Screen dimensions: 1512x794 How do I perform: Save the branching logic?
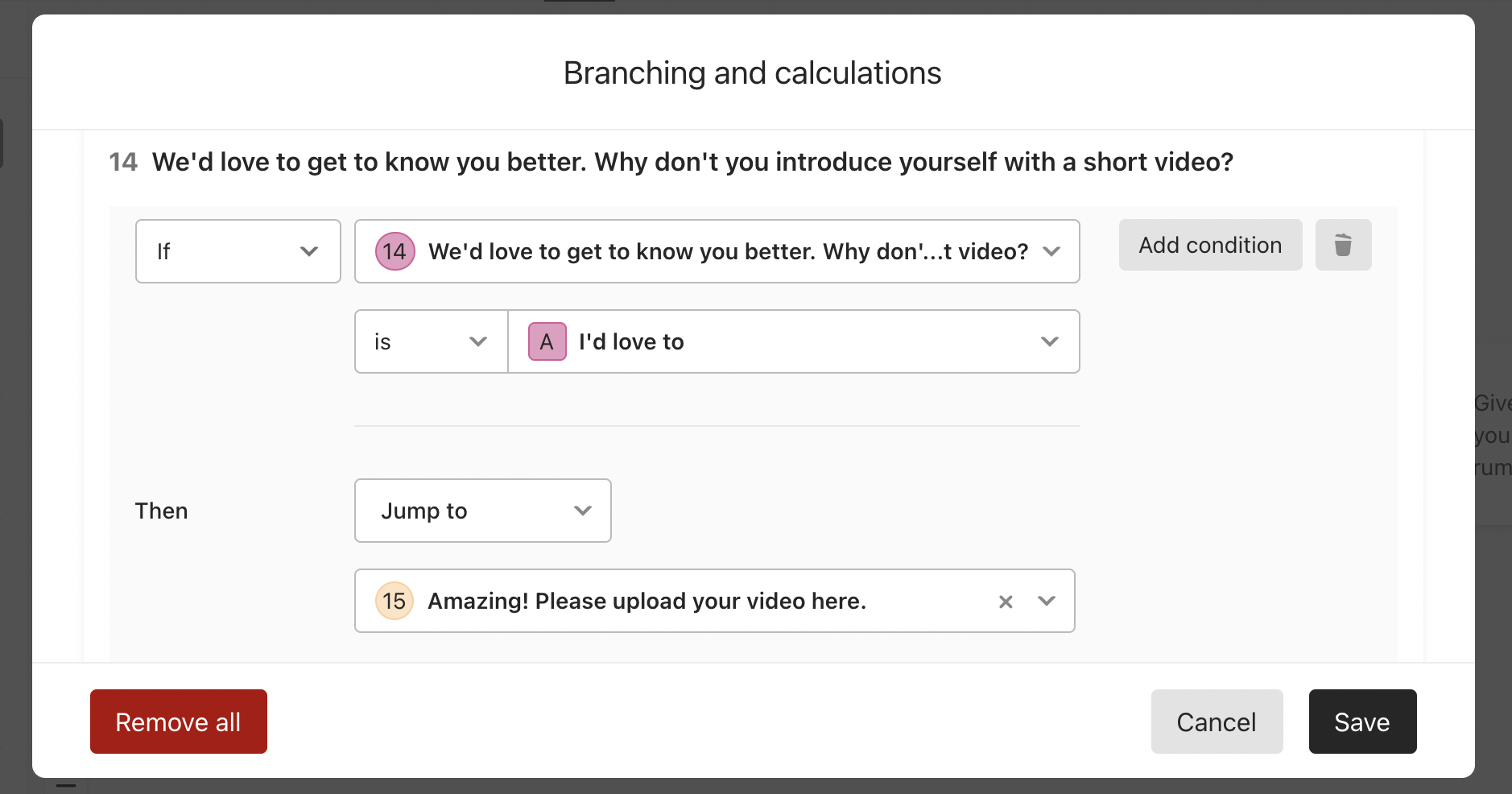coord(1362,722)
